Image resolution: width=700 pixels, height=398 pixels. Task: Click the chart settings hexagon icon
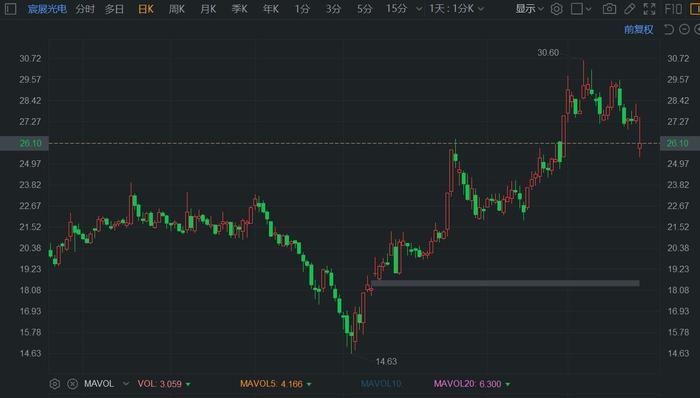tap(556, 8)
